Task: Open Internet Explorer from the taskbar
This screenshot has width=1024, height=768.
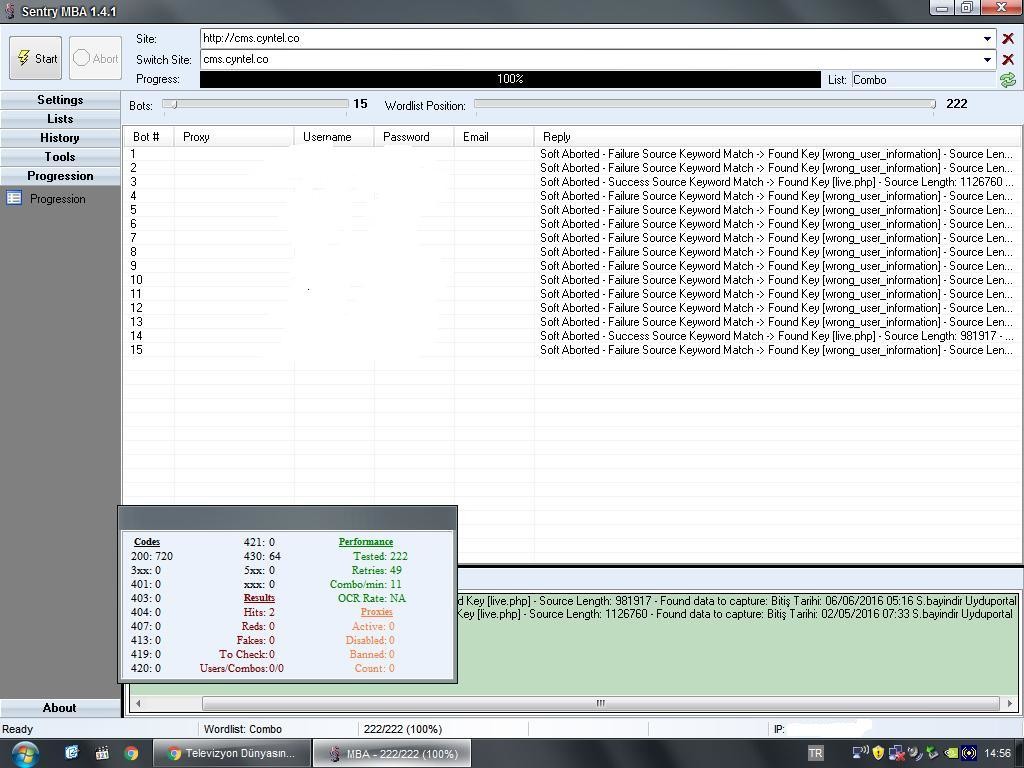Action: coord(72,753)
